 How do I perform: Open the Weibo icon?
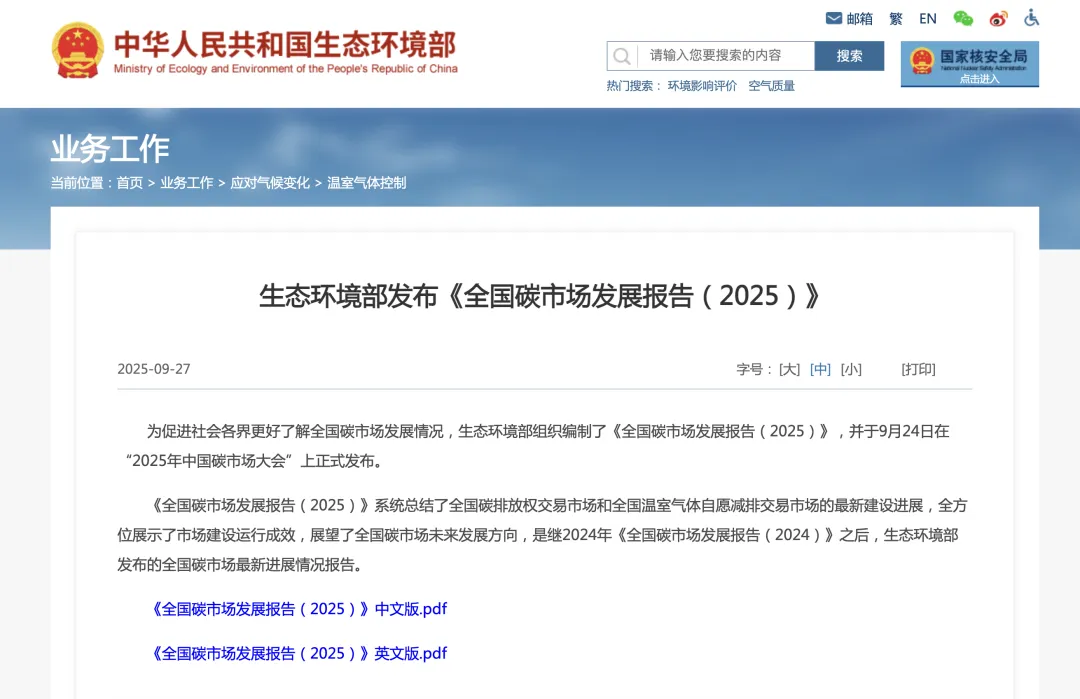pos(997,18)
